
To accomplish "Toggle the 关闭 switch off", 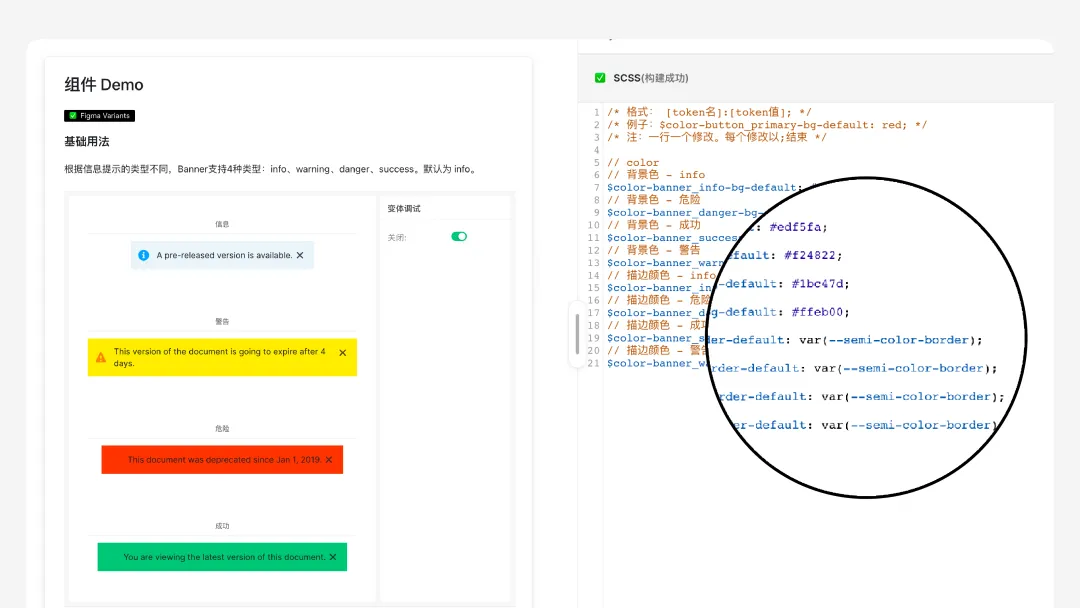I will coord(459,237).
